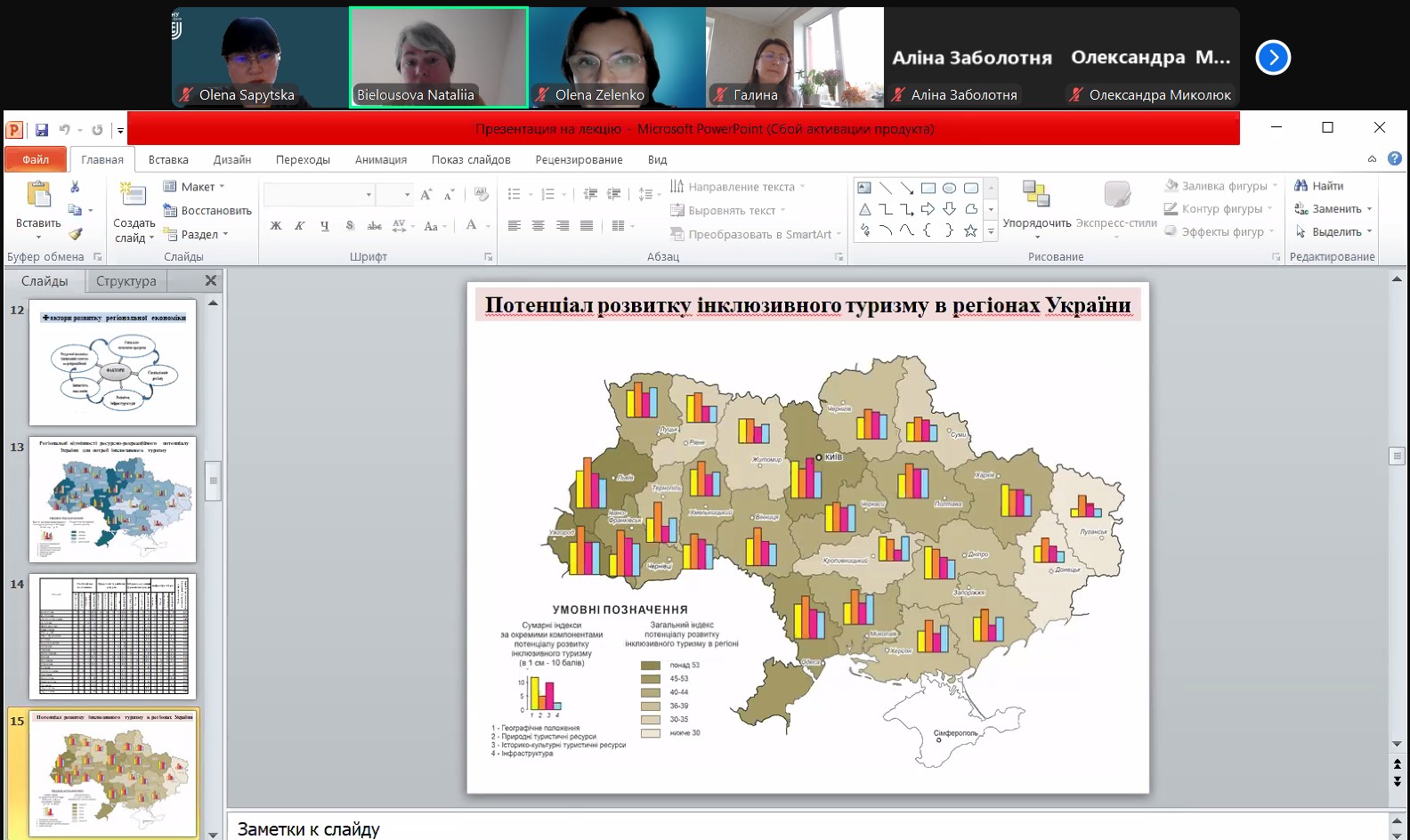Click the slide notes field Заметки к слайду

coord(807,828)
